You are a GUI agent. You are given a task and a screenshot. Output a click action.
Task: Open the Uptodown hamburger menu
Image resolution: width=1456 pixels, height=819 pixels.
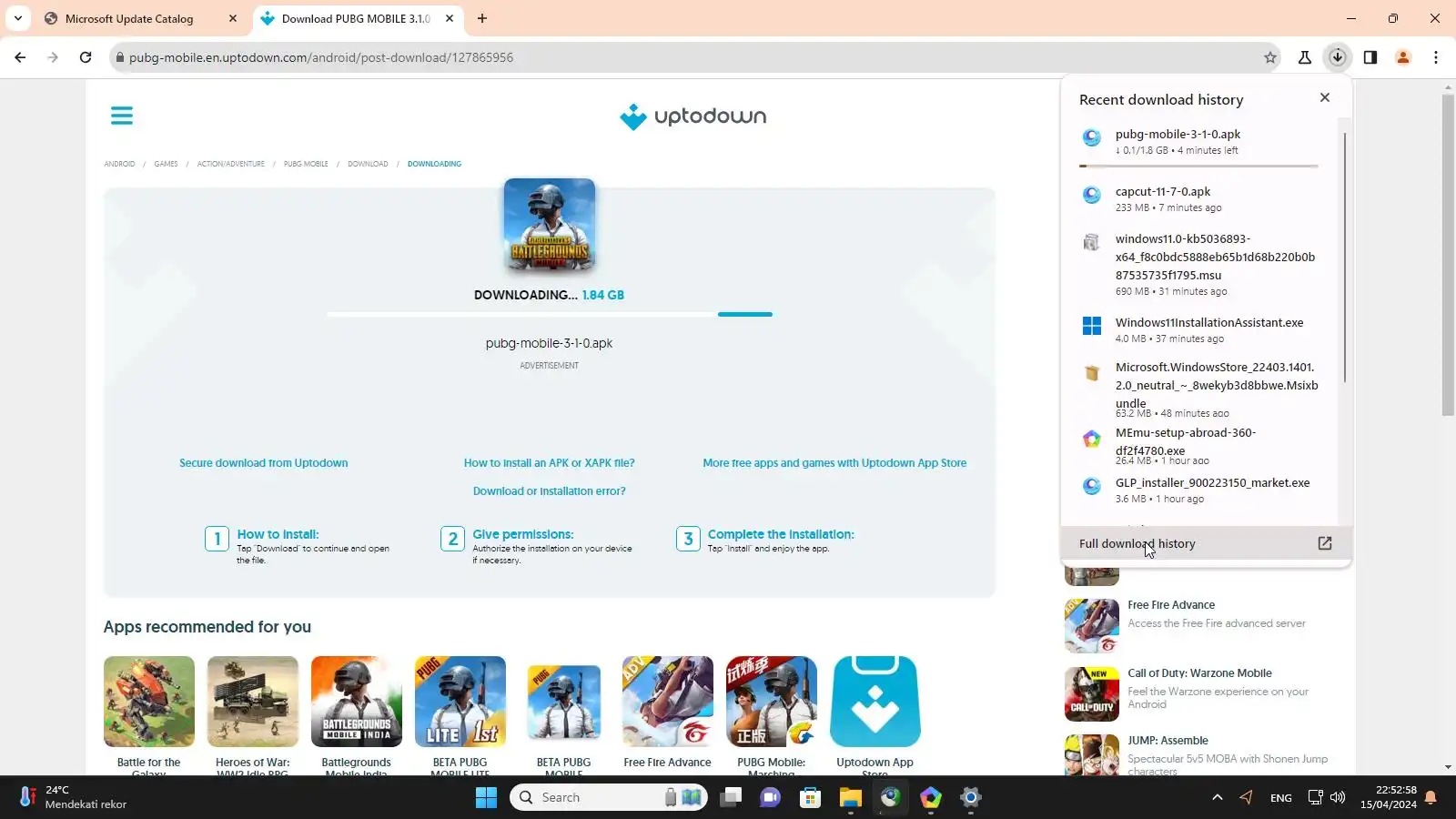click(x=122, y=116)
